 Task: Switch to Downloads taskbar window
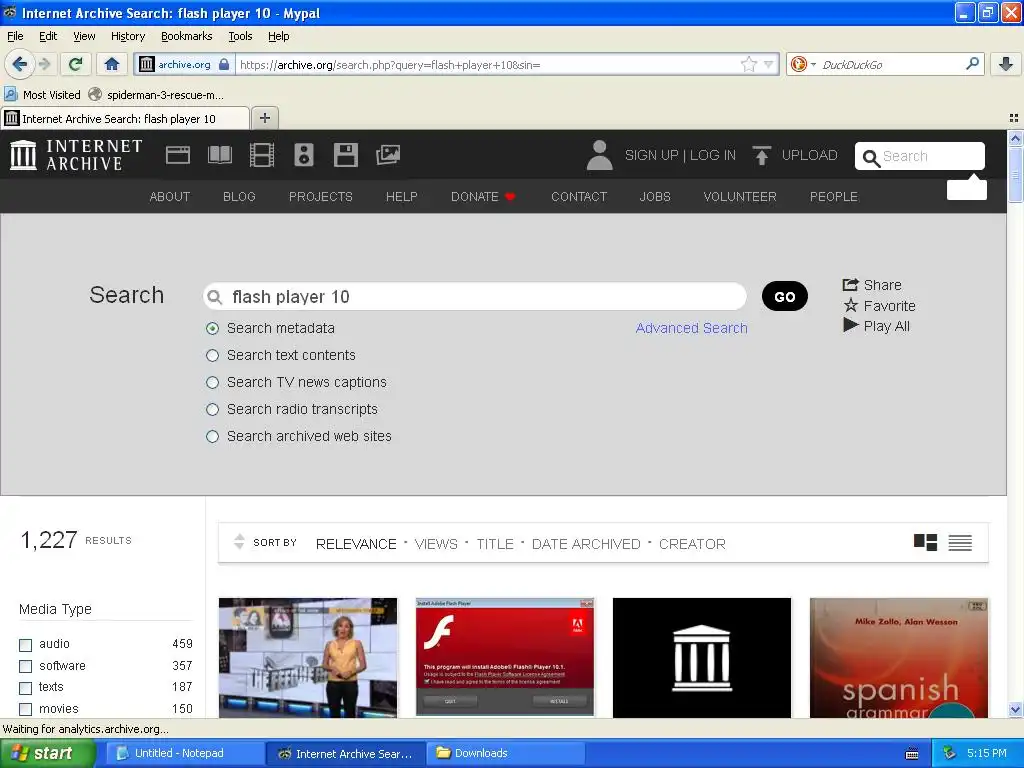pyautogui.click(x=505, y=753)
